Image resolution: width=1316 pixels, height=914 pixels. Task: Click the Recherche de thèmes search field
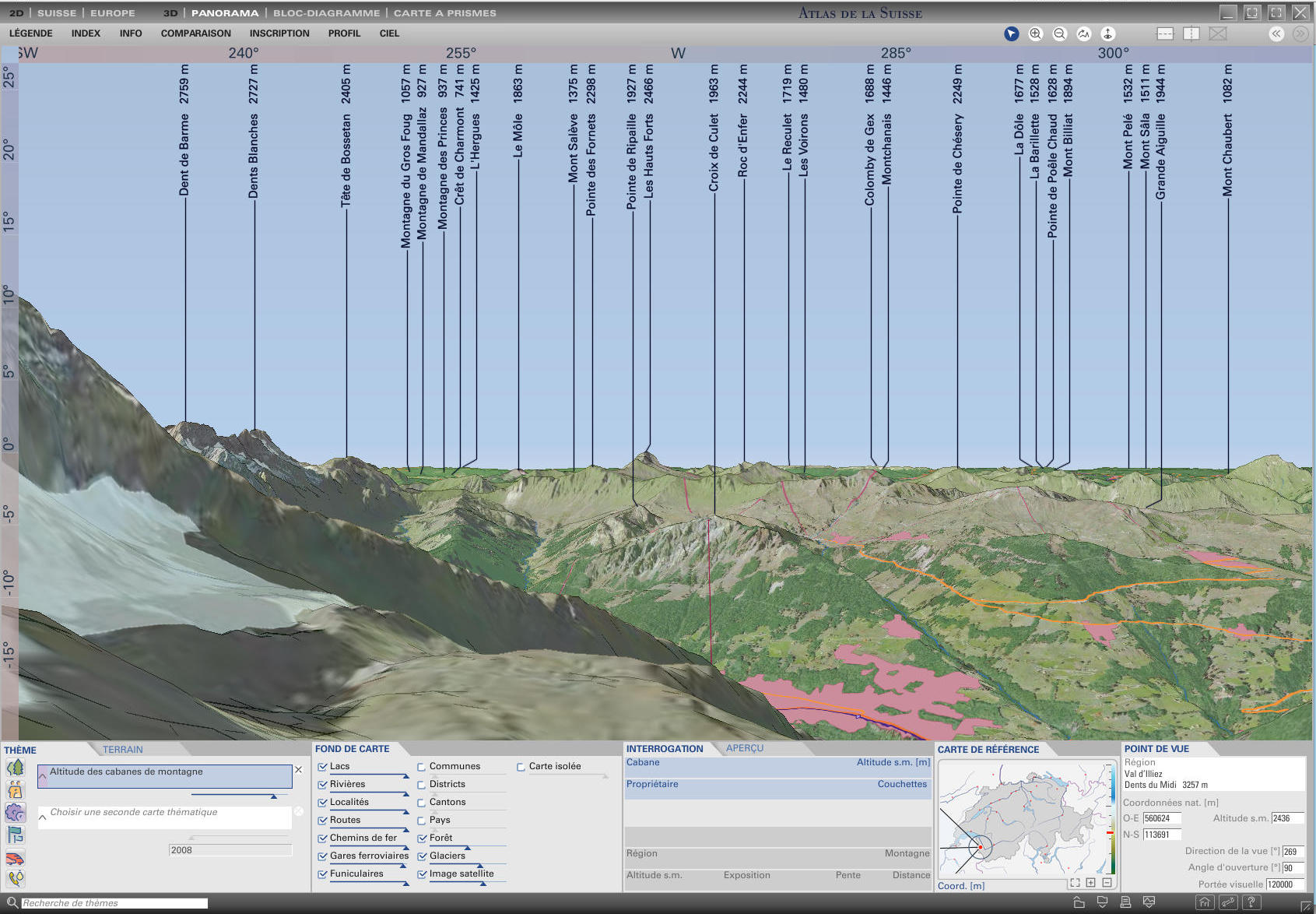[114, 903]
